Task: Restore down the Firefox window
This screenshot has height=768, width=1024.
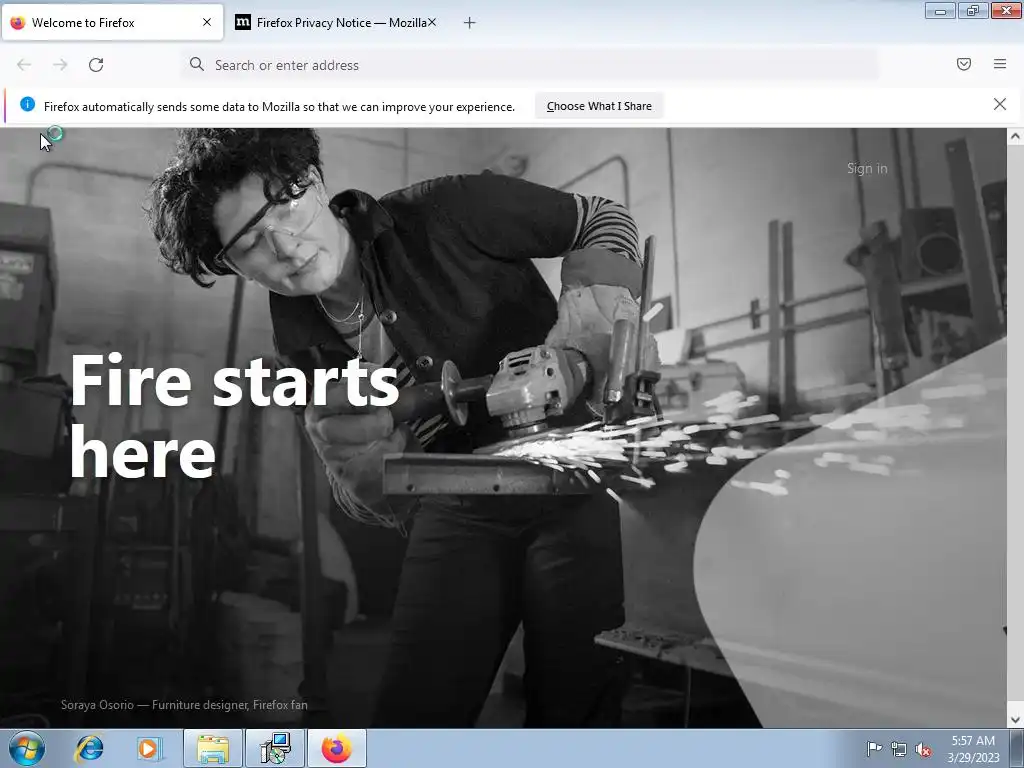Action: 973,10
